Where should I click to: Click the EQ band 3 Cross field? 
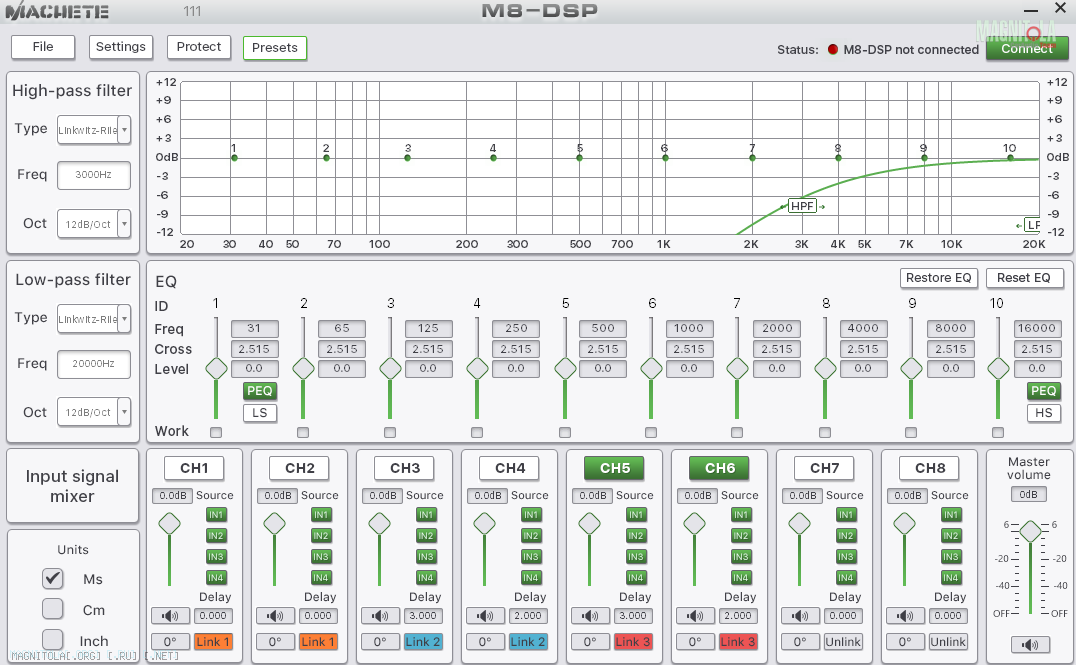pyautogui.click(x=428, y=349)
